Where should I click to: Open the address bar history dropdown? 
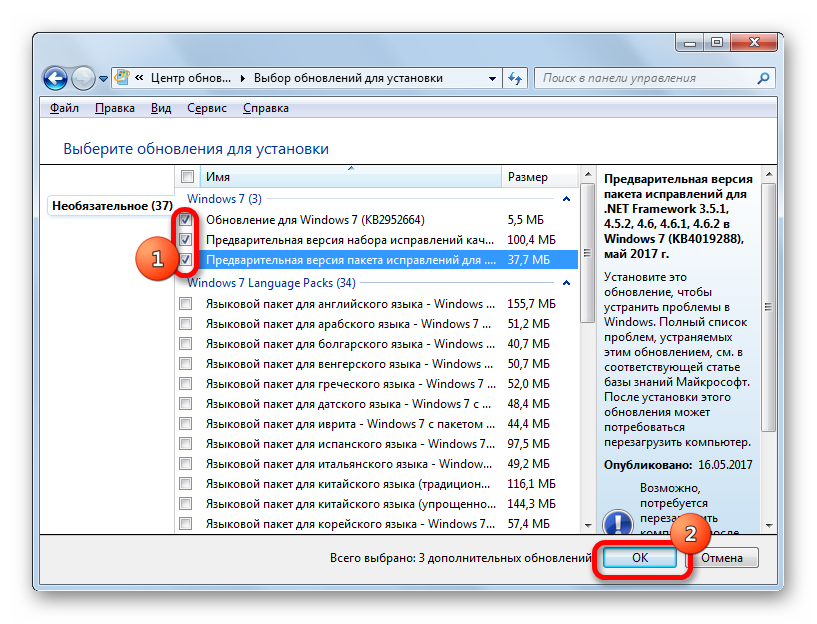[x=492, y=78]
